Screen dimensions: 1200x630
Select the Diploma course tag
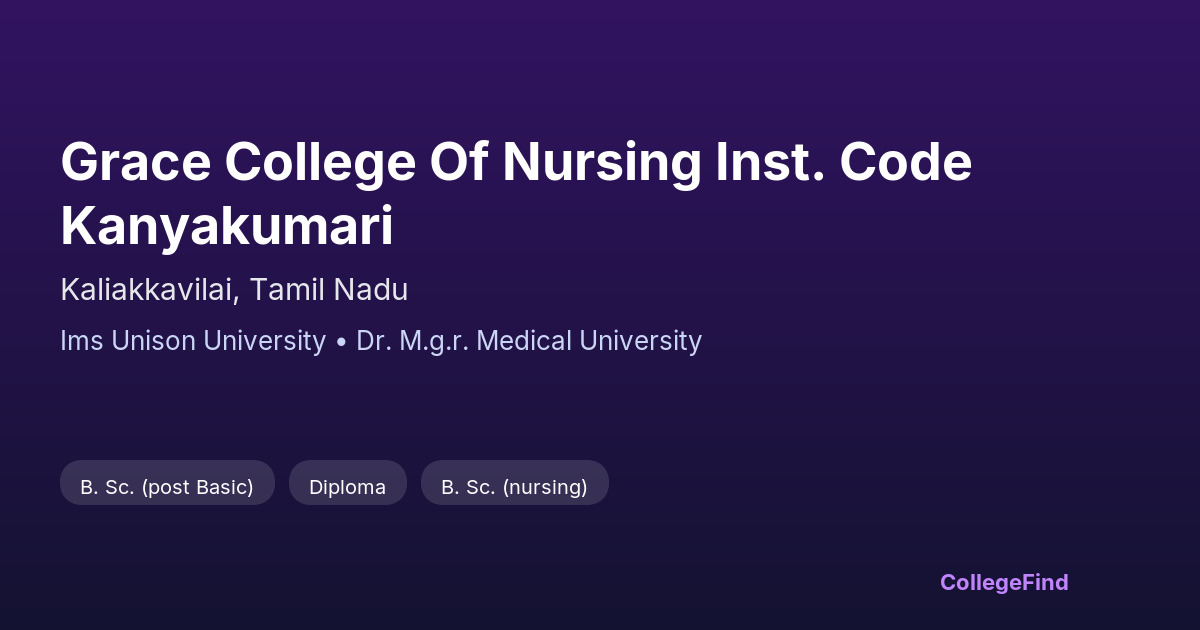pos(347,487)
